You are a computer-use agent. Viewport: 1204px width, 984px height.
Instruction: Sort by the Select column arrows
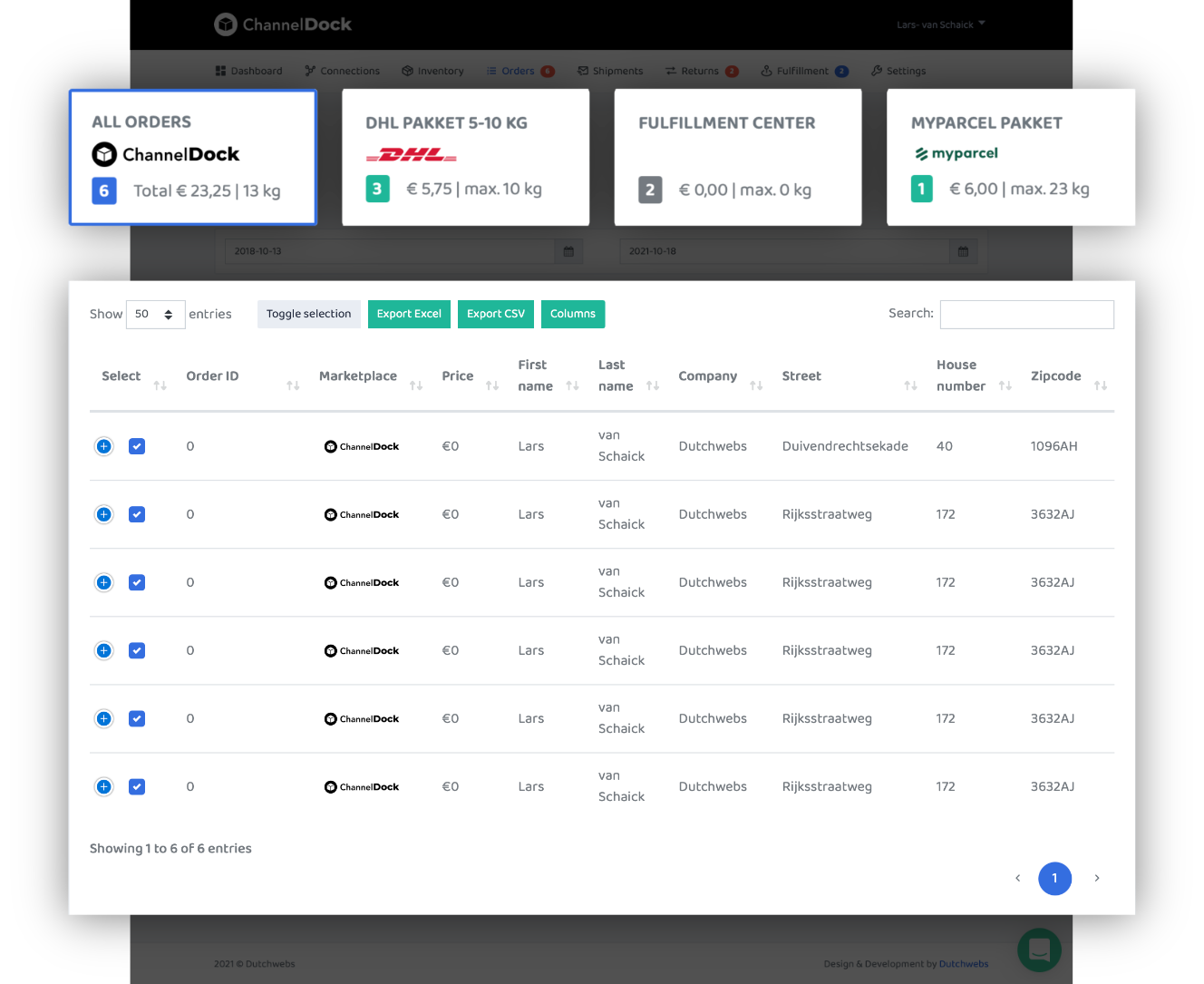click(x=160, y=386)
